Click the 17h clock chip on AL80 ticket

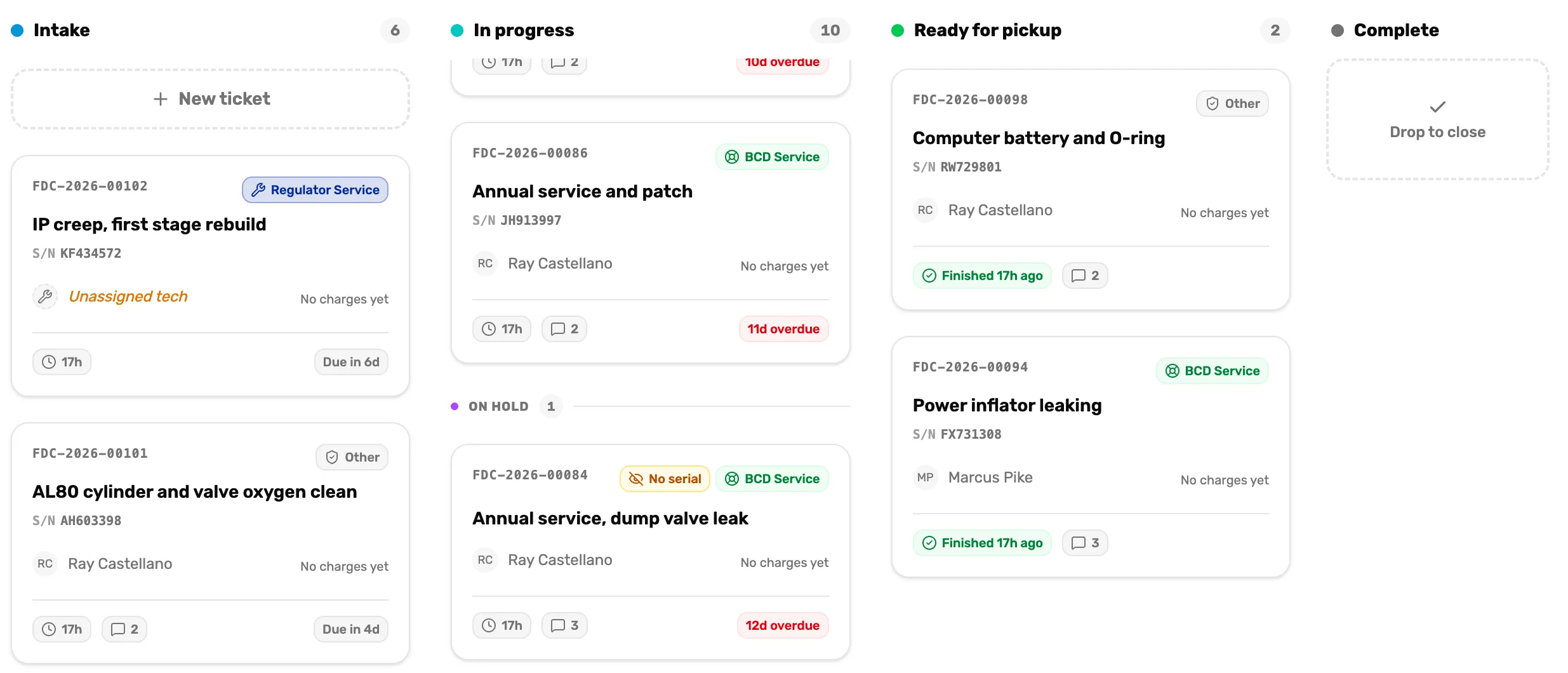[62, 629]
